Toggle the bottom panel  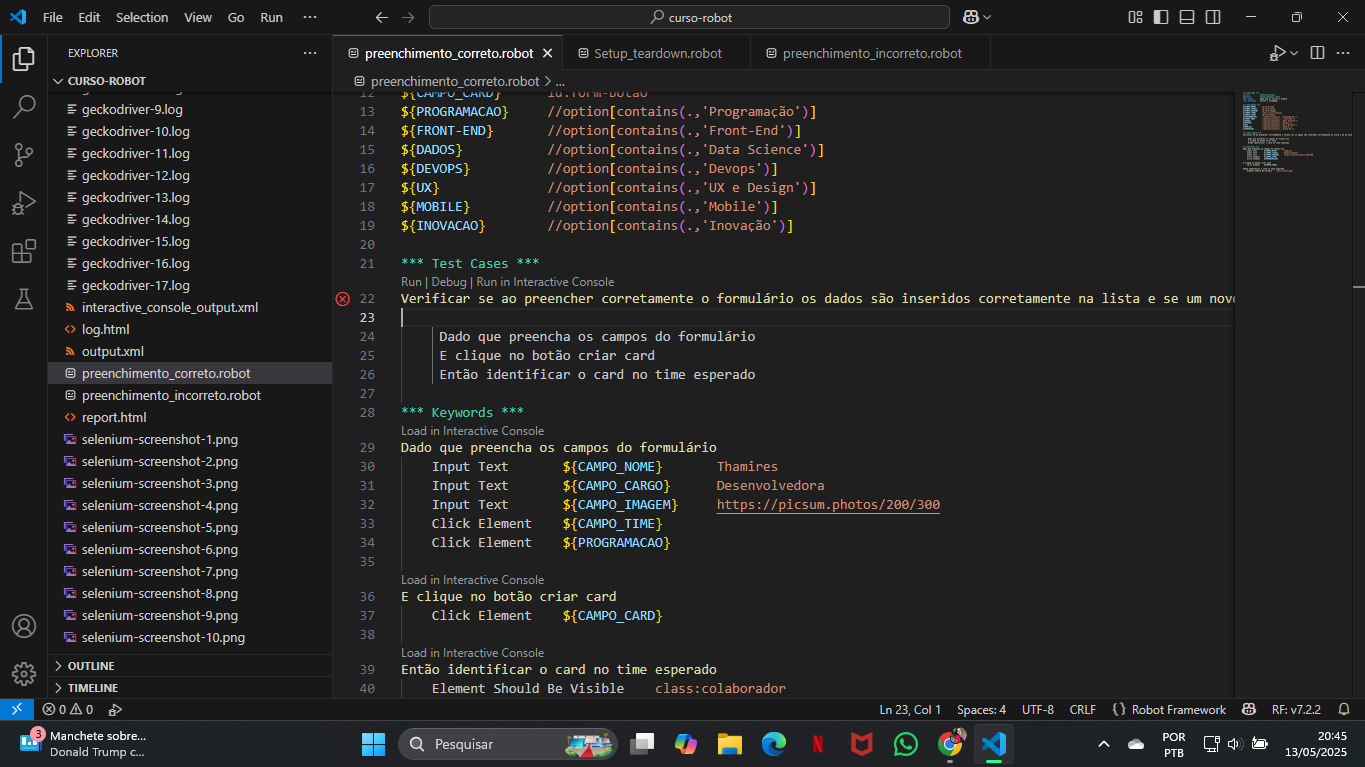[x=1187, y=17]
